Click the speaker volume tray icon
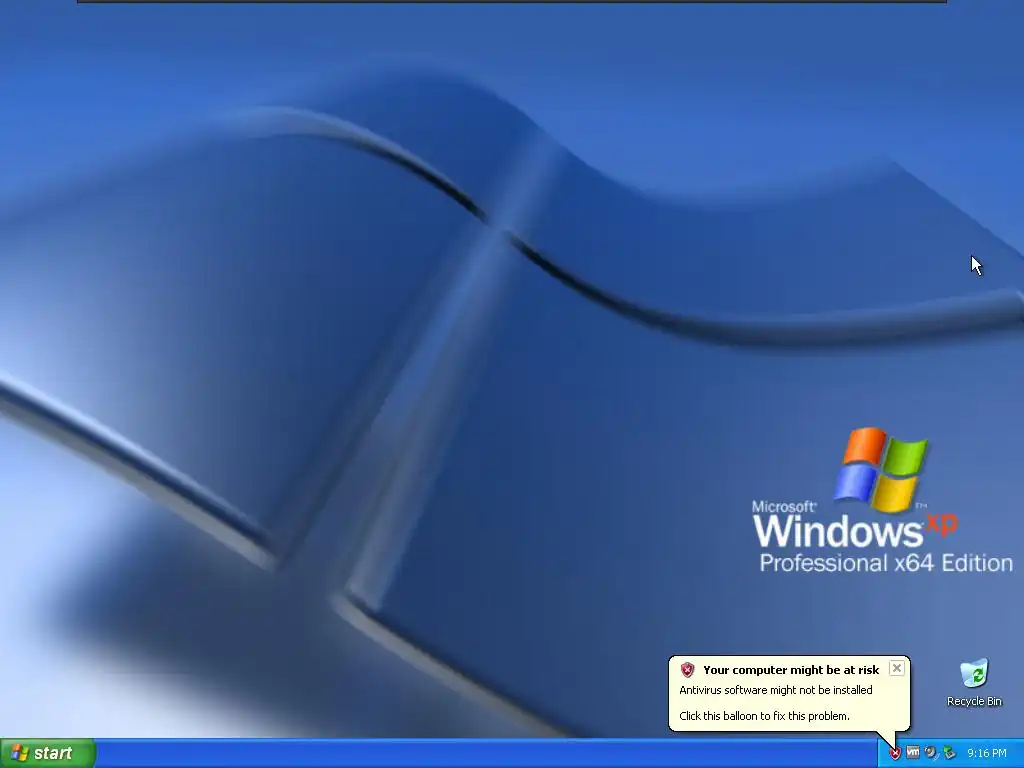The height and width of the screenshot is (768, 1024). (931, 753)
